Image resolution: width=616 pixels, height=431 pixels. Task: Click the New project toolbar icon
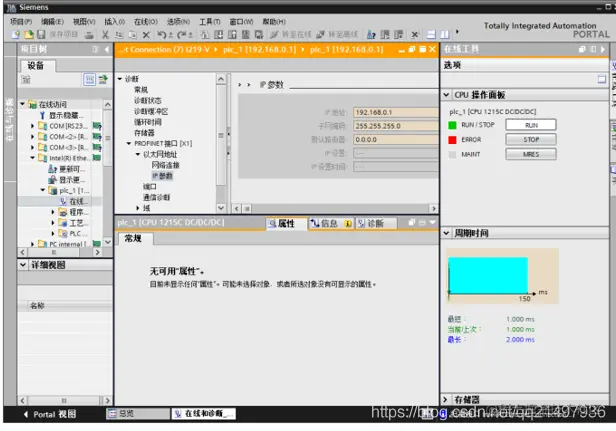(x=16, y=35)
